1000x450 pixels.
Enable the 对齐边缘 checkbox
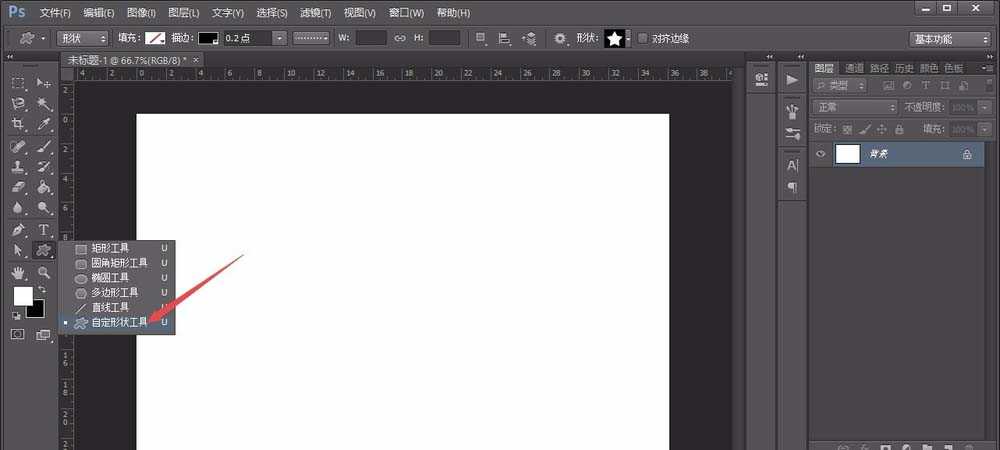[642, 38]
